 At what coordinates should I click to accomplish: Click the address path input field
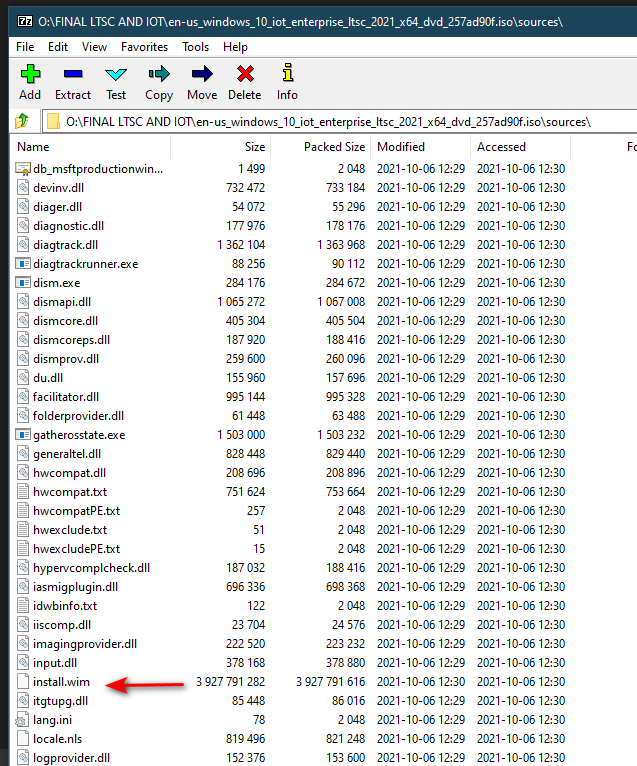[340, 122]
